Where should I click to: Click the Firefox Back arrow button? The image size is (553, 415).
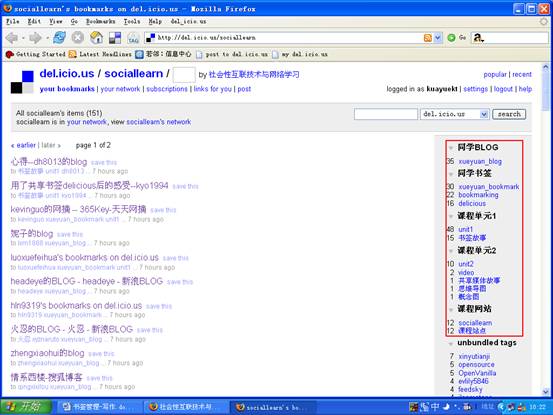pyautogui.click(x=12, y=38)
